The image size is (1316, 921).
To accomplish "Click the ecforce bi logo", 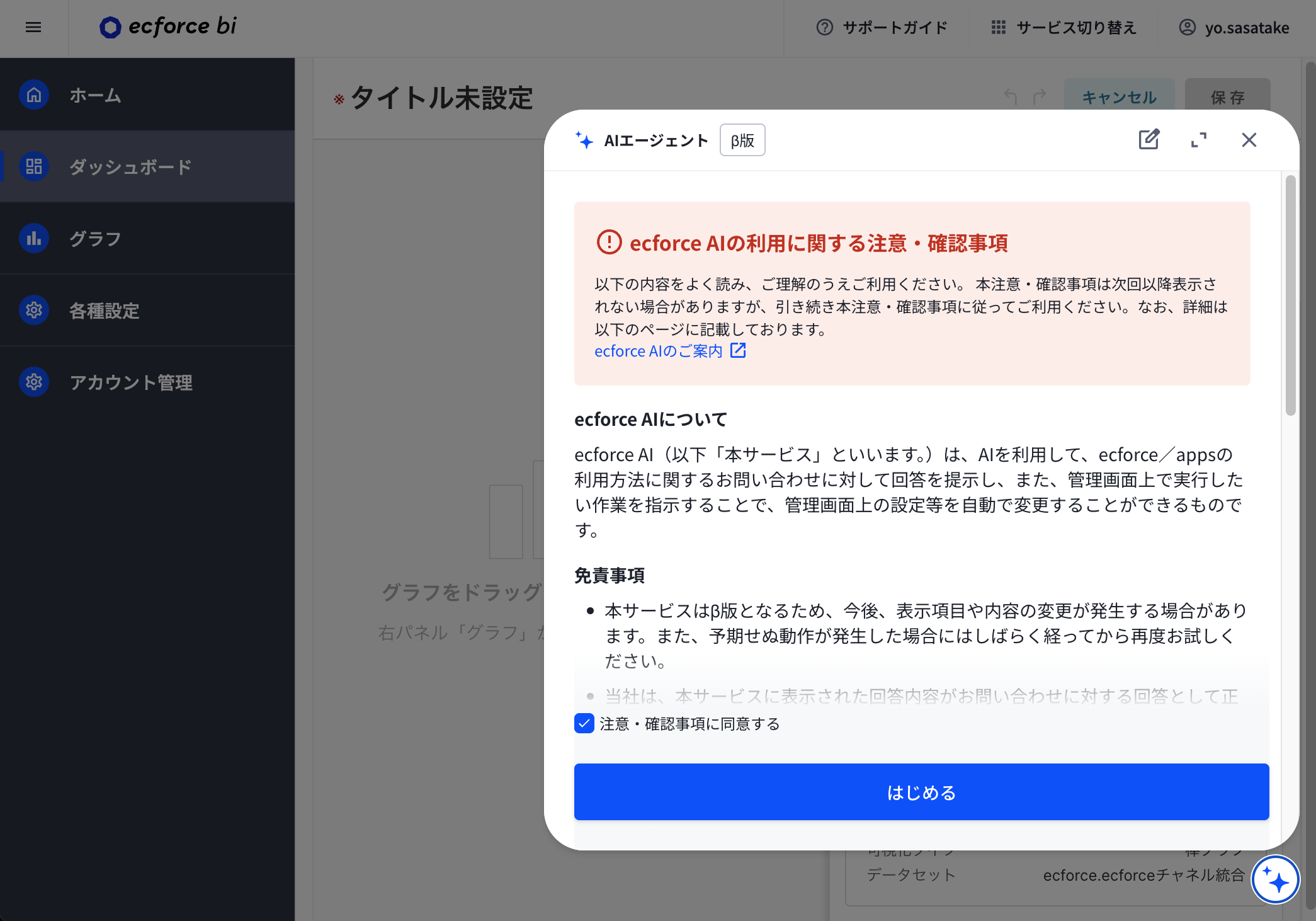I will point(168,26).
